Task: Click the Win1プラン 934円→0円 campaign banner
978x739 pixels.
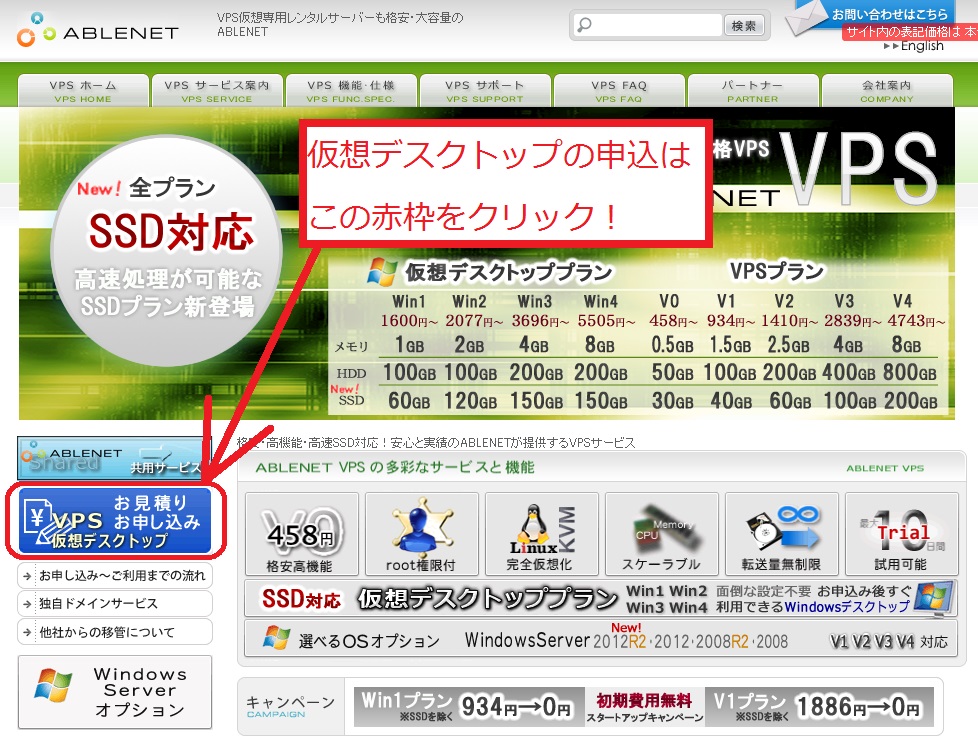Action: 467,707
